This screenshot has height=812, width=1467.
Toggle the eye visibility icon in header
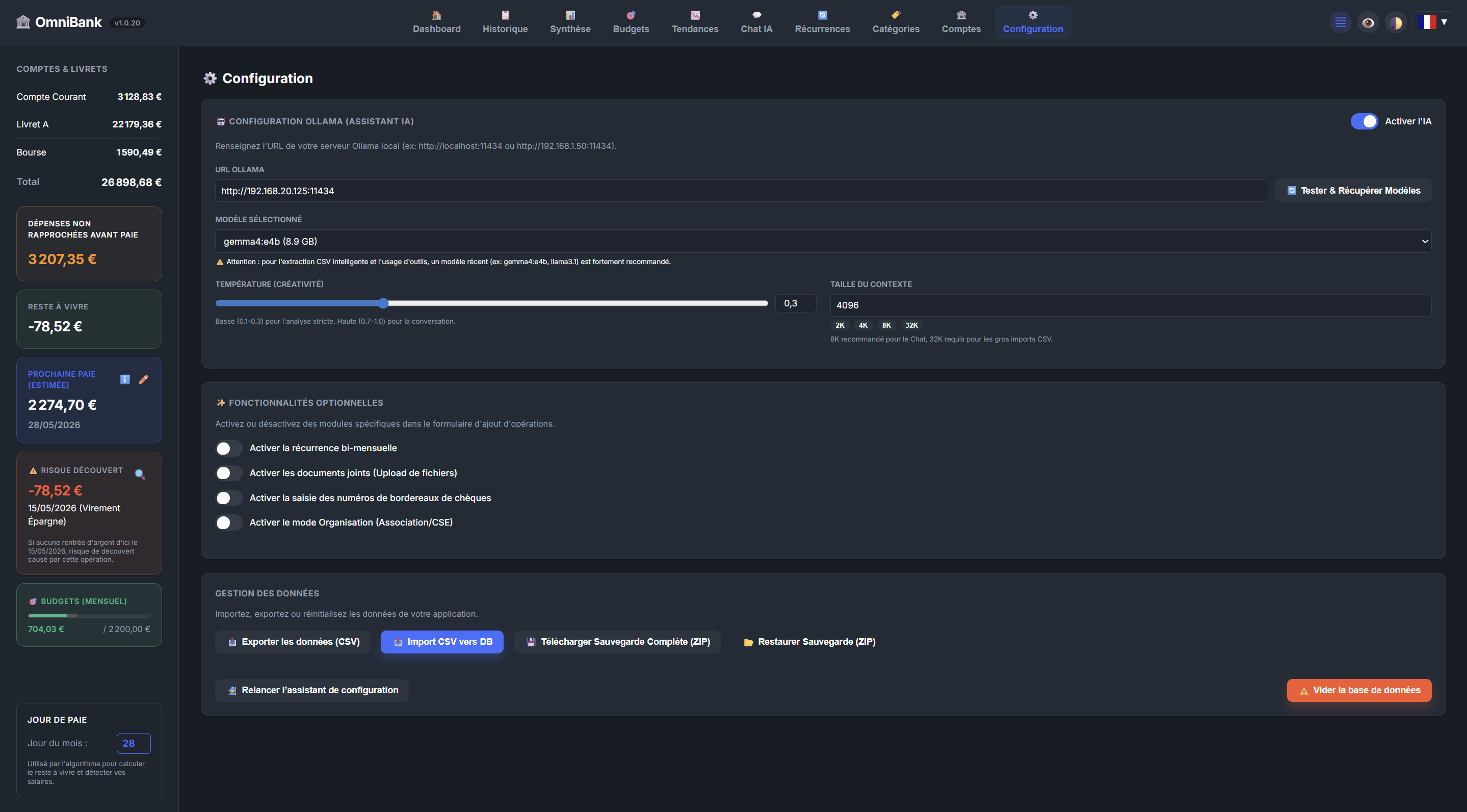[x=1368, y=23]
